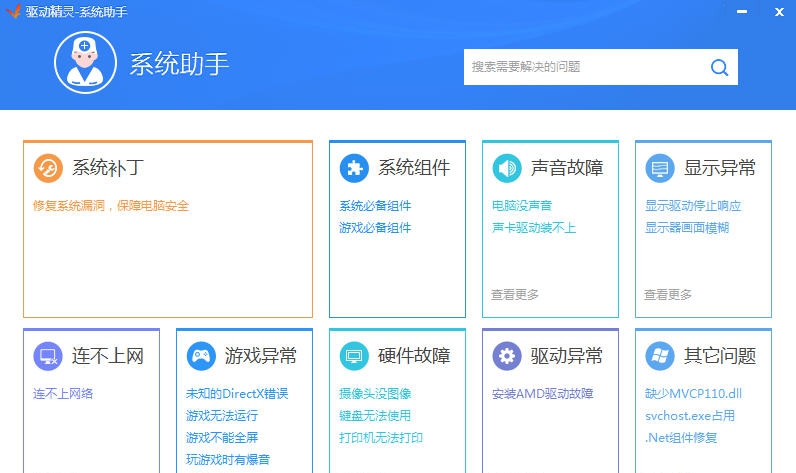Click the 声音故障 speaker icon
The width and height of the screenshot is (796, 473).
[507, 168]
